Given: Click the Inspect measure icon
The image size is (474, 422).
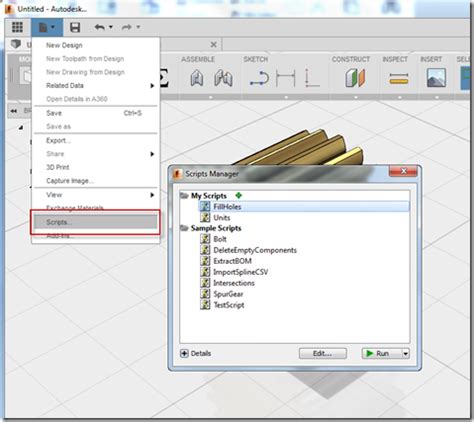Looking at the screenshot, I should 399,79.
